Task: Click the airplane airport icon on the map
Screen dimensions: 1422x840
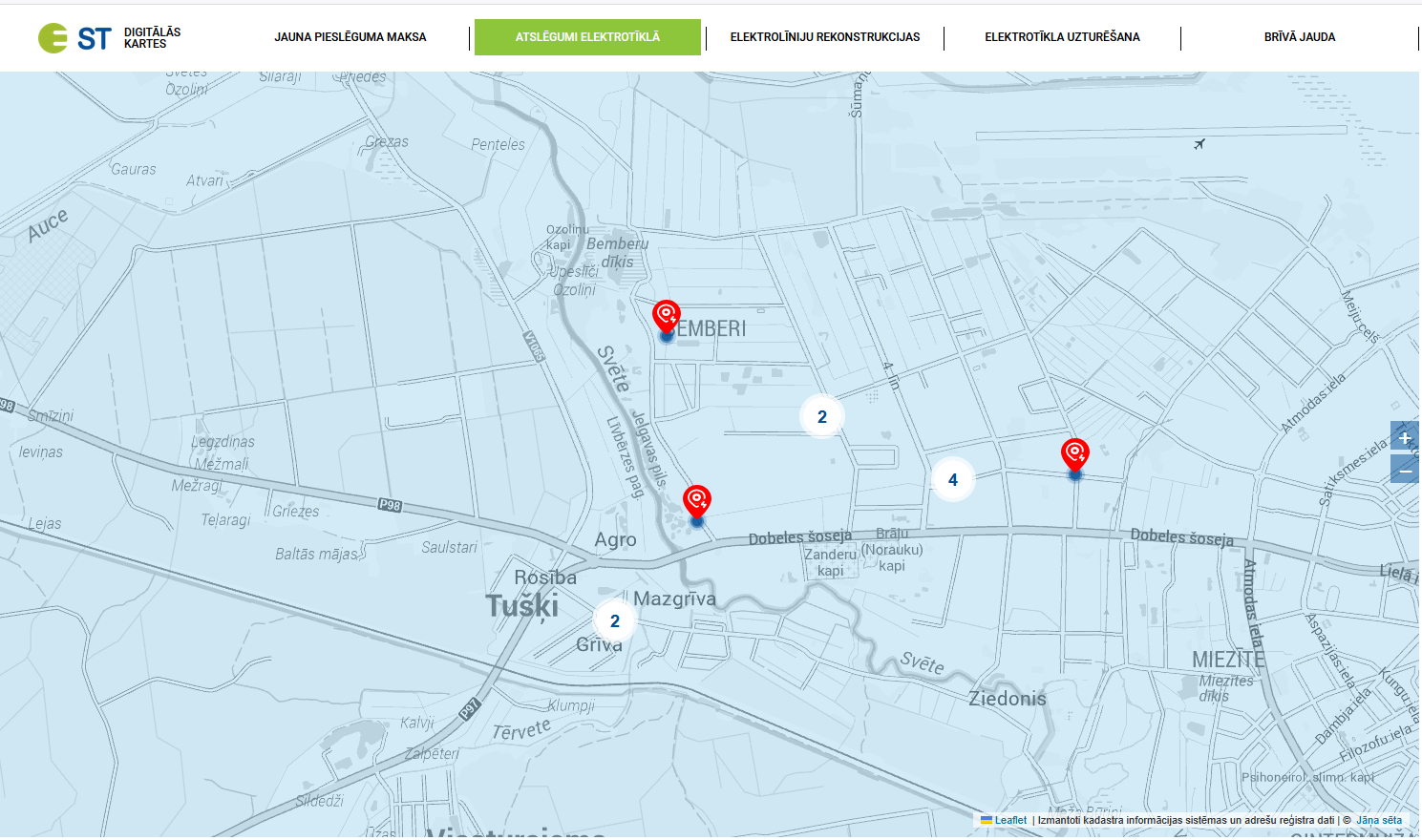Action: (1199, 144)
